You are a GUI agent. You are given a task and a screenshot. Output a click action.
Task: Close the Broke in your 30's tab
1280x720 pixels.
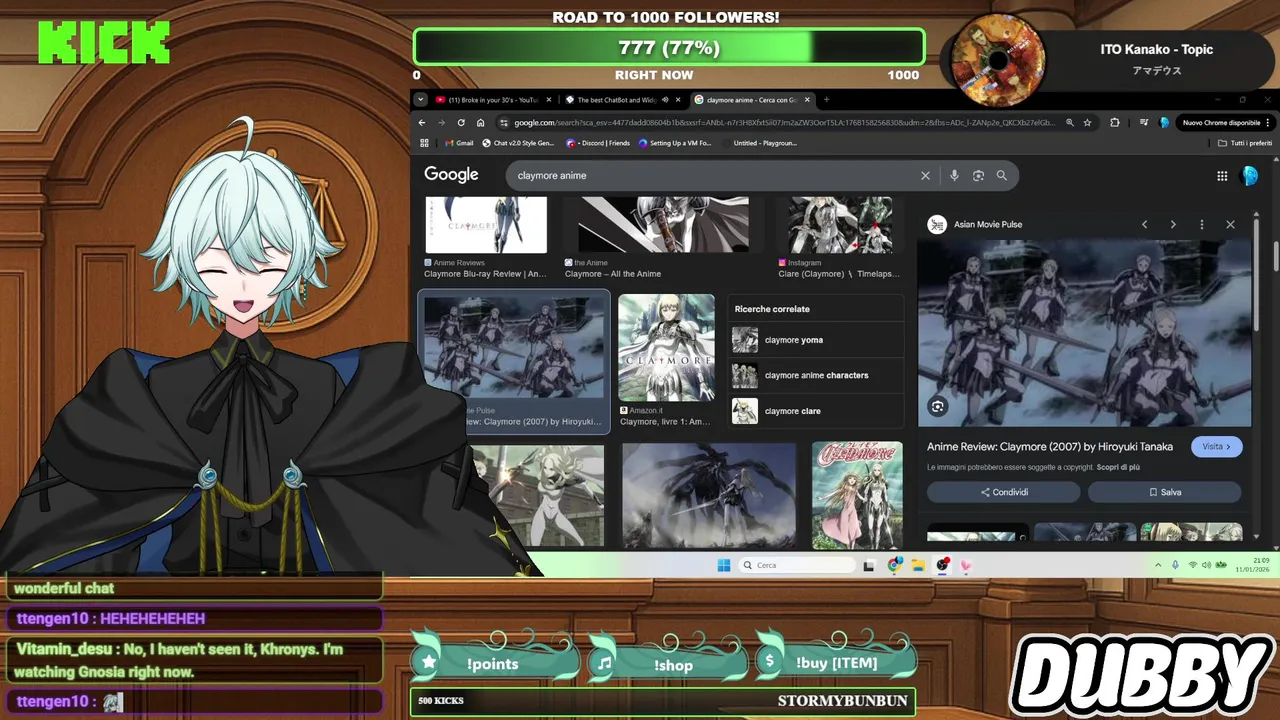tap(548, 100)
